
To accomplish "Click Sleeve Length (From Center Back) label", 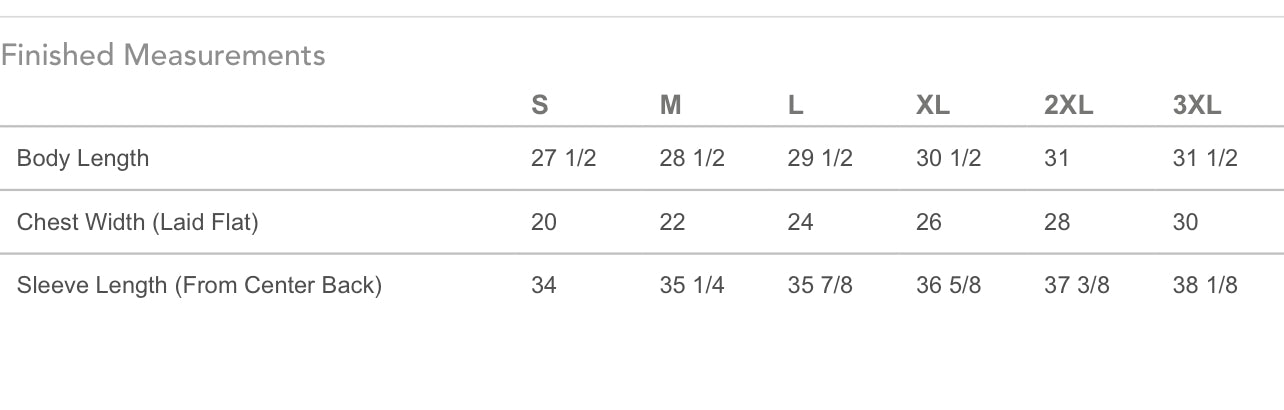I will 199,285.
